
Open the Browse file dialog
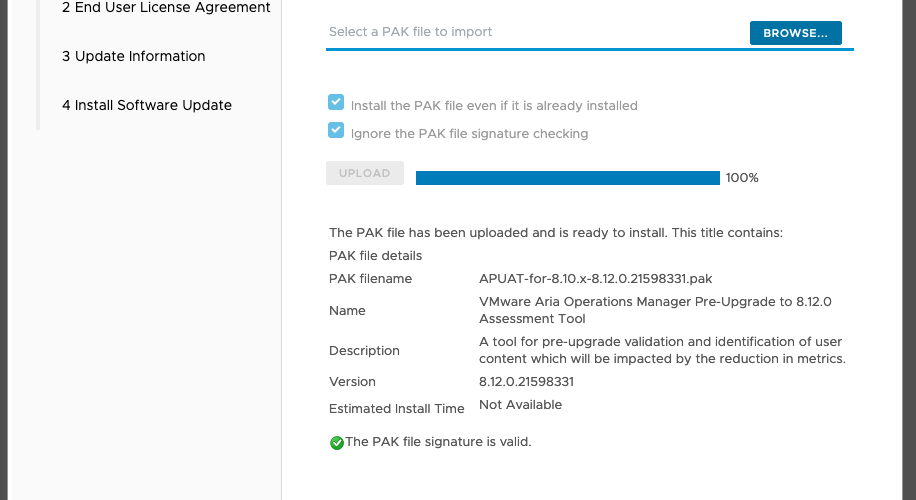click(796, 33)
